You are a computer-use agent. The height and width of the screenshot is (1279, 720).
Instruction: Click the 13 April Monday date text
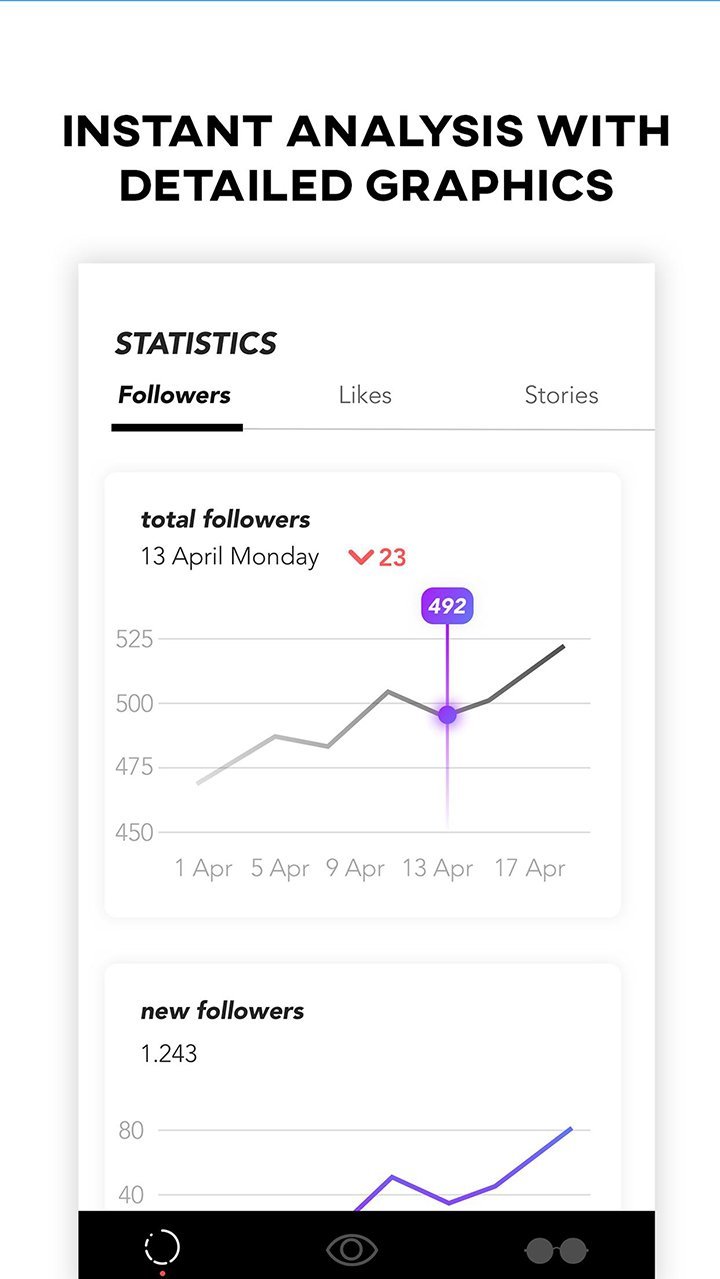click(230, 557)
